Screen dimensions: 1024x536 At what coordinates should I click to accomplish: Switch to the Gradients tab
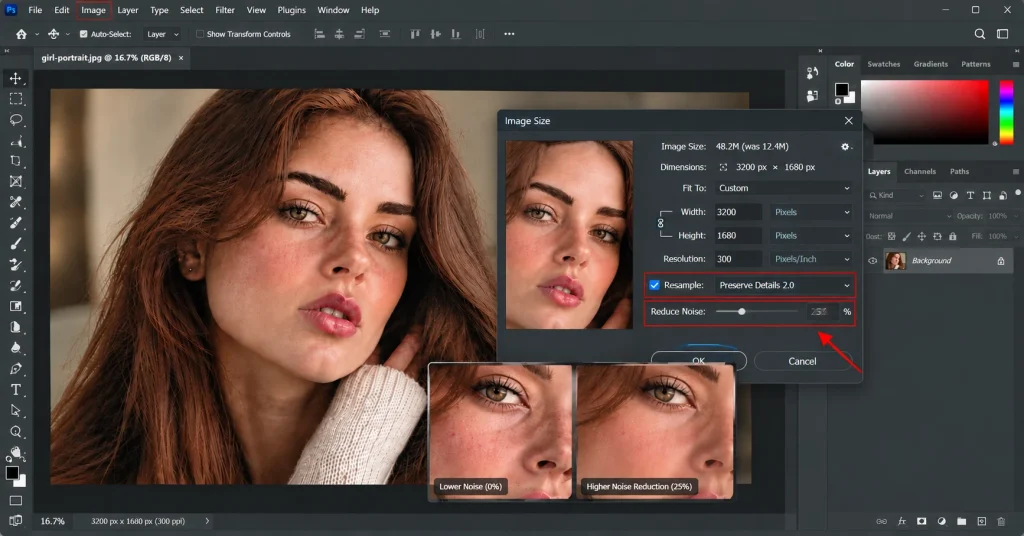pos(931,64)
